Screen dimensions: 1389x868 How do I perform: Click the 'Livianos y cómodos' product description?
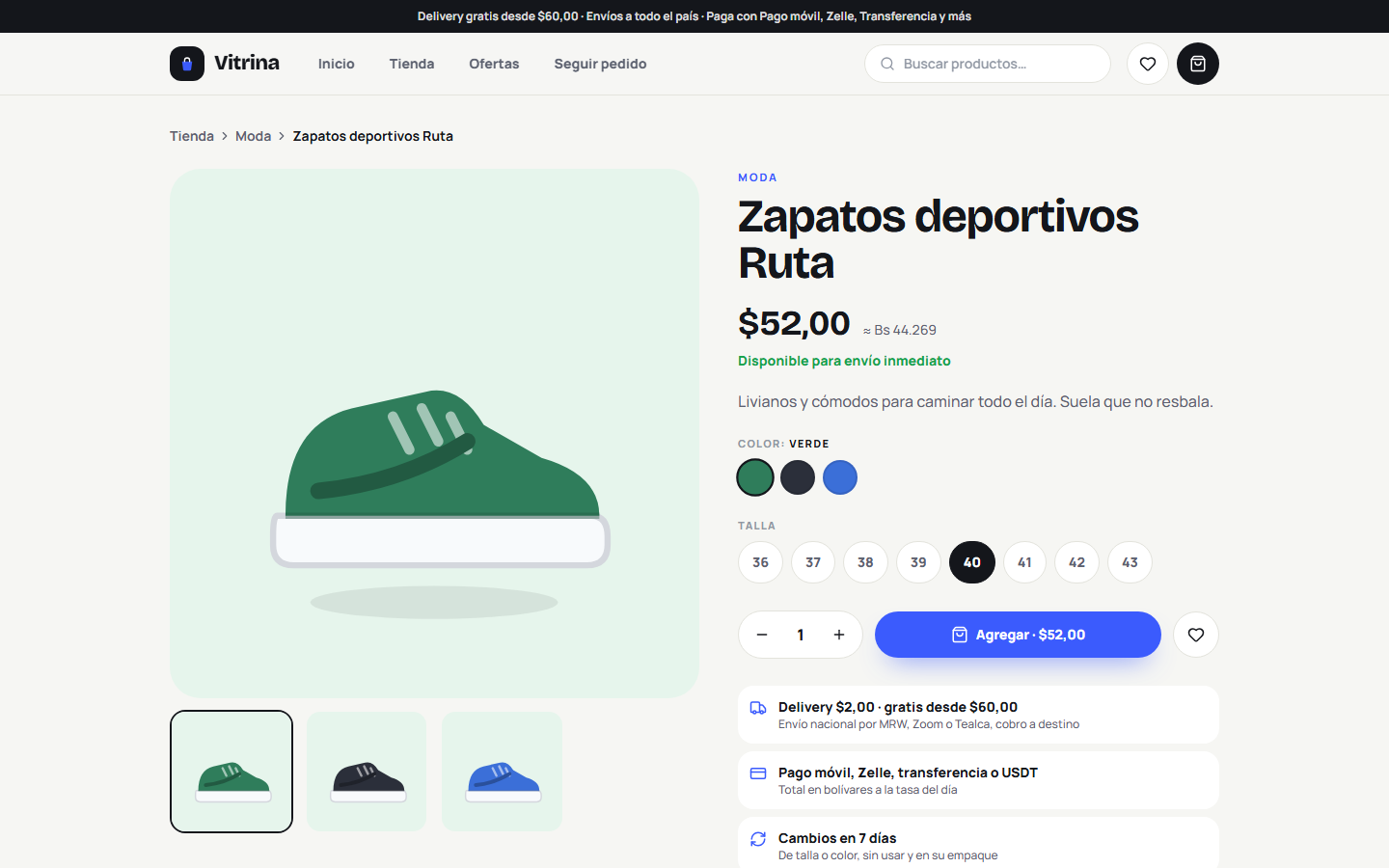pos(975,401)
